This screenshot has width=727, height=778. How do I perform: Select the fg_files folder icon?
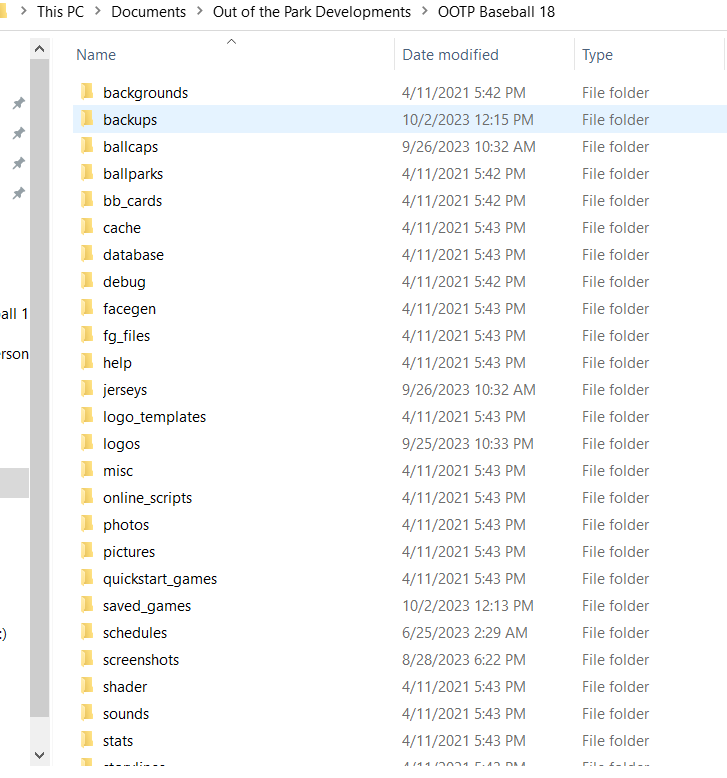tap(87, 334)
